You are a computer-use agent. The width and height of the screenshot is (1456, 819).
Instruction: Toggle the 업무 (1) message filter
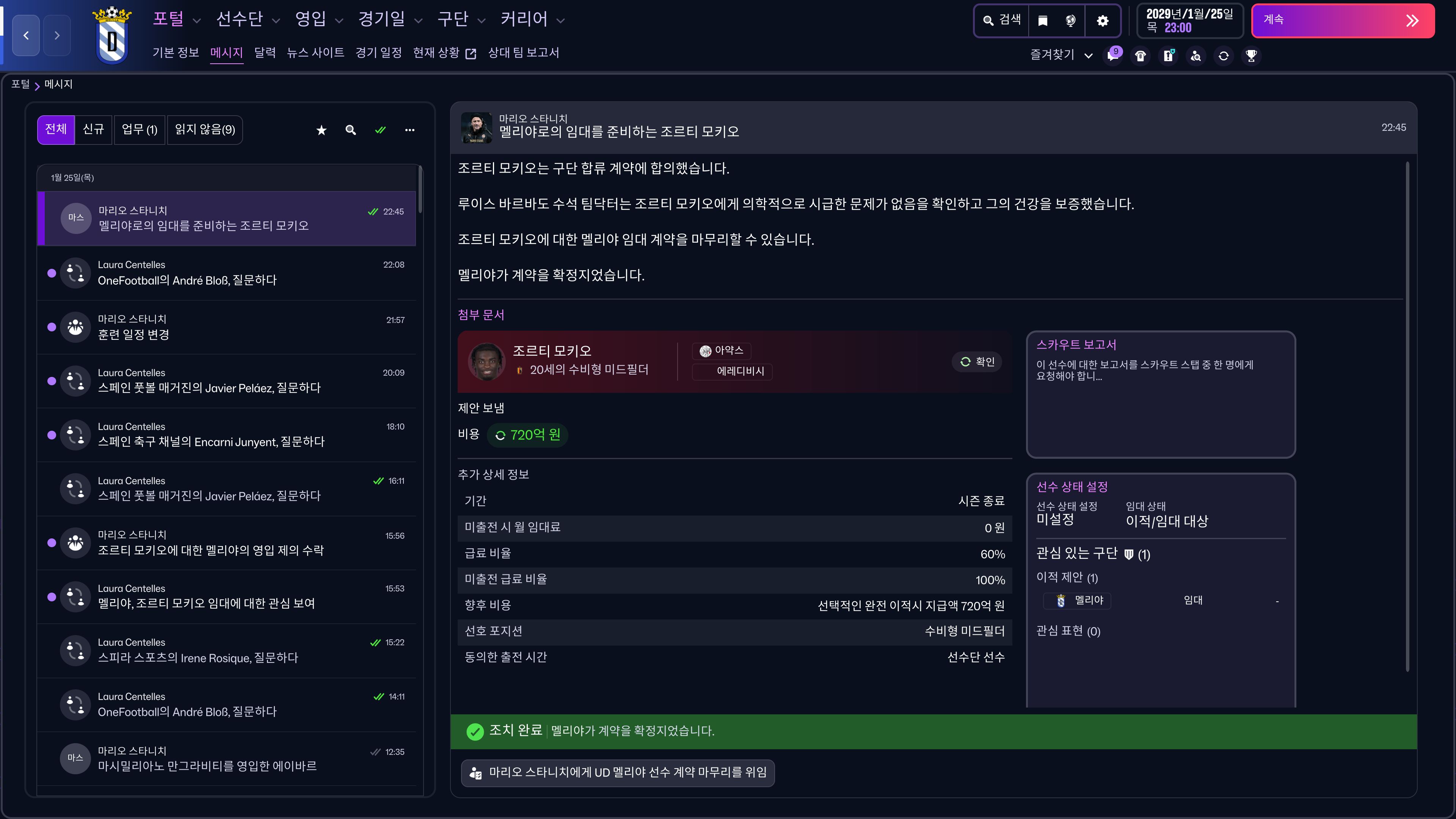point(140,130)
